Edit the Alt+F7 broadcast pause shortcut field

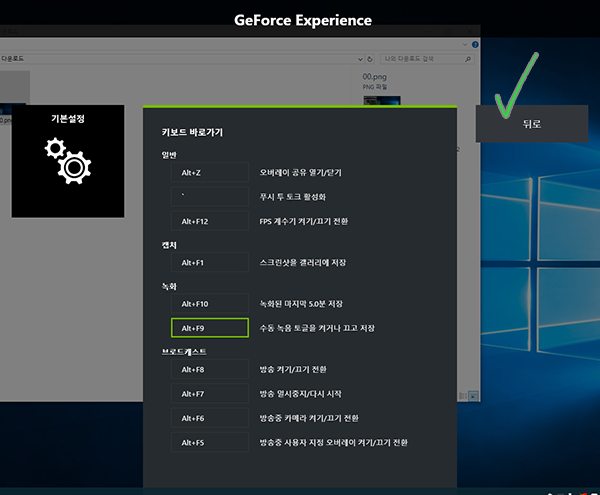click(x=210, y=394)
